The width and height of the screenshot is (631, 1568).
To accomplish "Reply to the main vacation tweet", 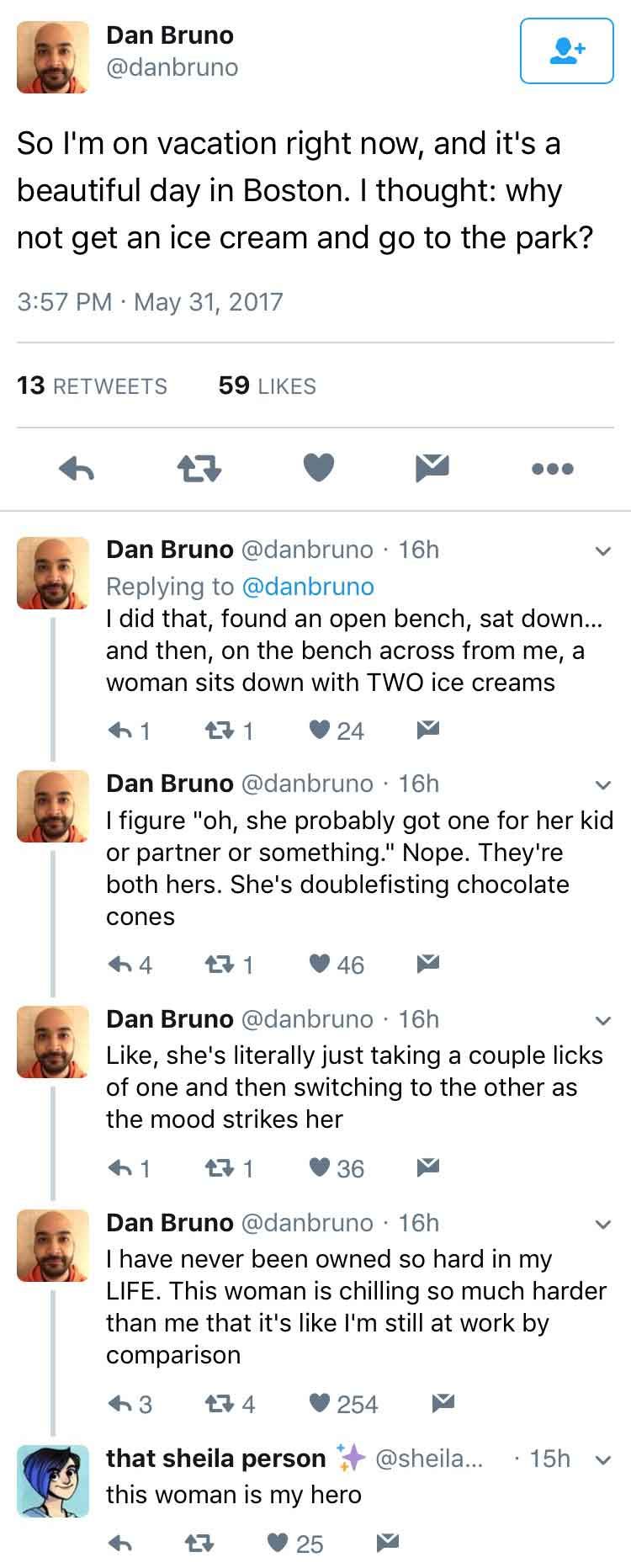I will pyautogui.click(x=77, y=469).
